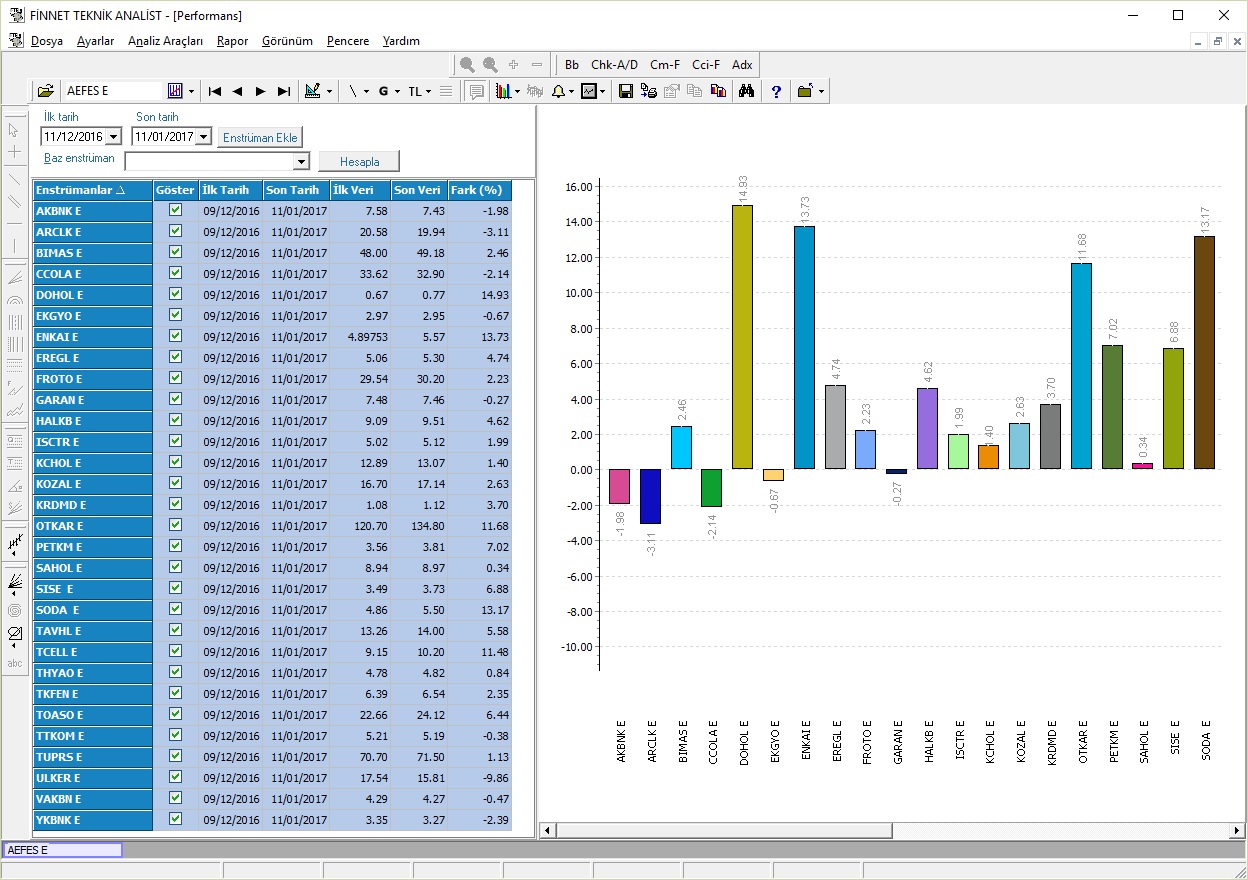Click the locked folder toolbar icon
The height and width of the screenshot is (880, 1248).
(805, 91)
